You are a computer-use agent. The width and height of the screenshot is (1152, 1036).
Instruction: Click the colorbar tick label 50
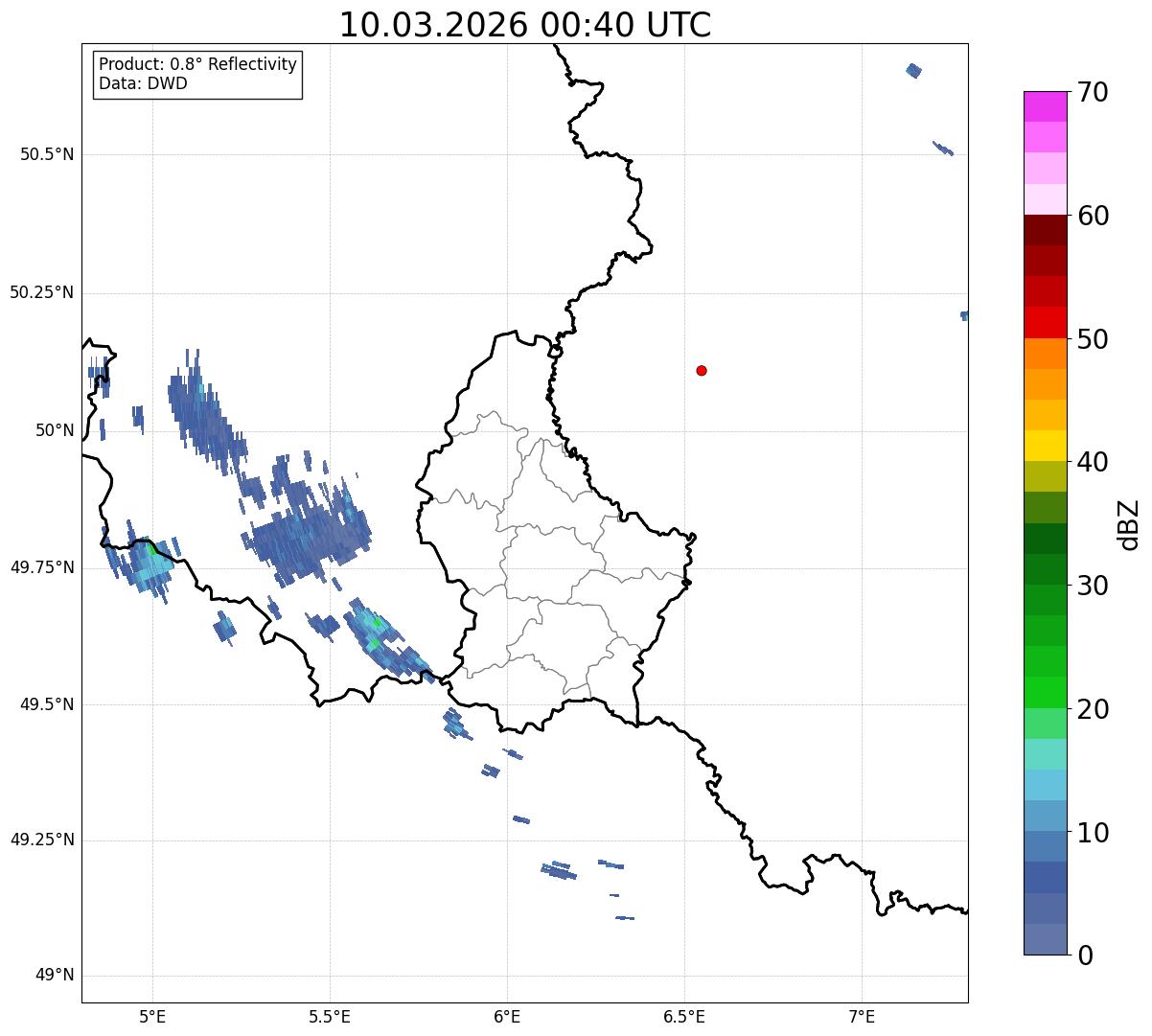(x=1093, y=339)
